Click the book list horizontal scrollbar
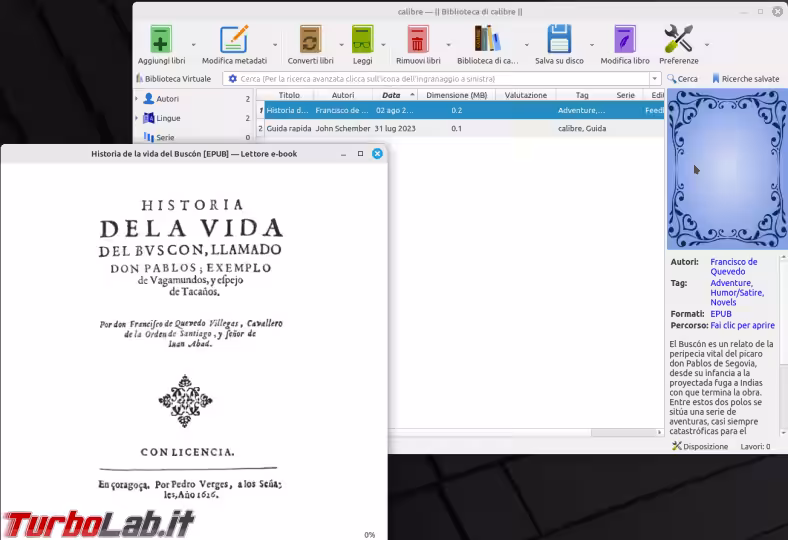Viewport: 788px width, 540px height. point(623,433)
